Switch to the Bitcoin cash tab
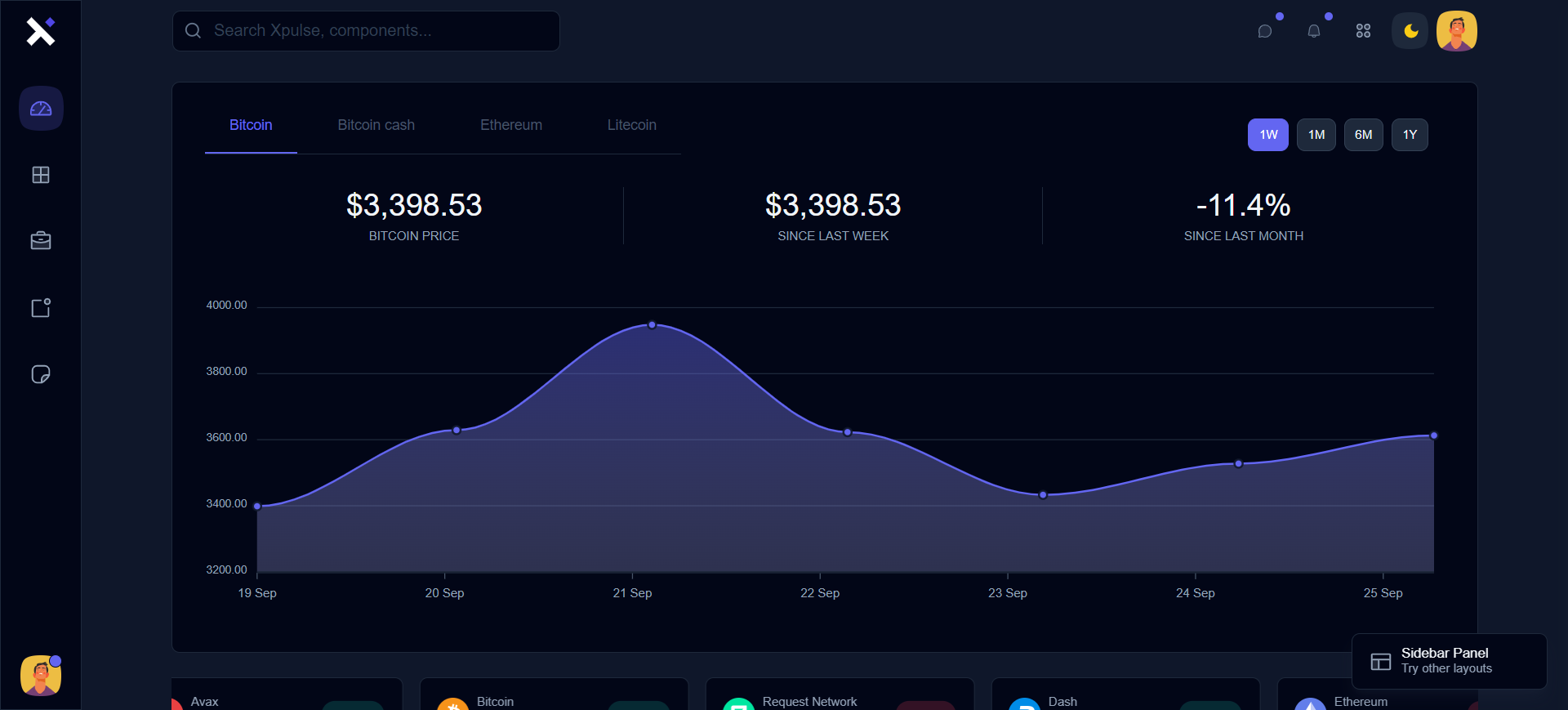The width and height of the screenshot is (1568, 710). click(376, 125)
